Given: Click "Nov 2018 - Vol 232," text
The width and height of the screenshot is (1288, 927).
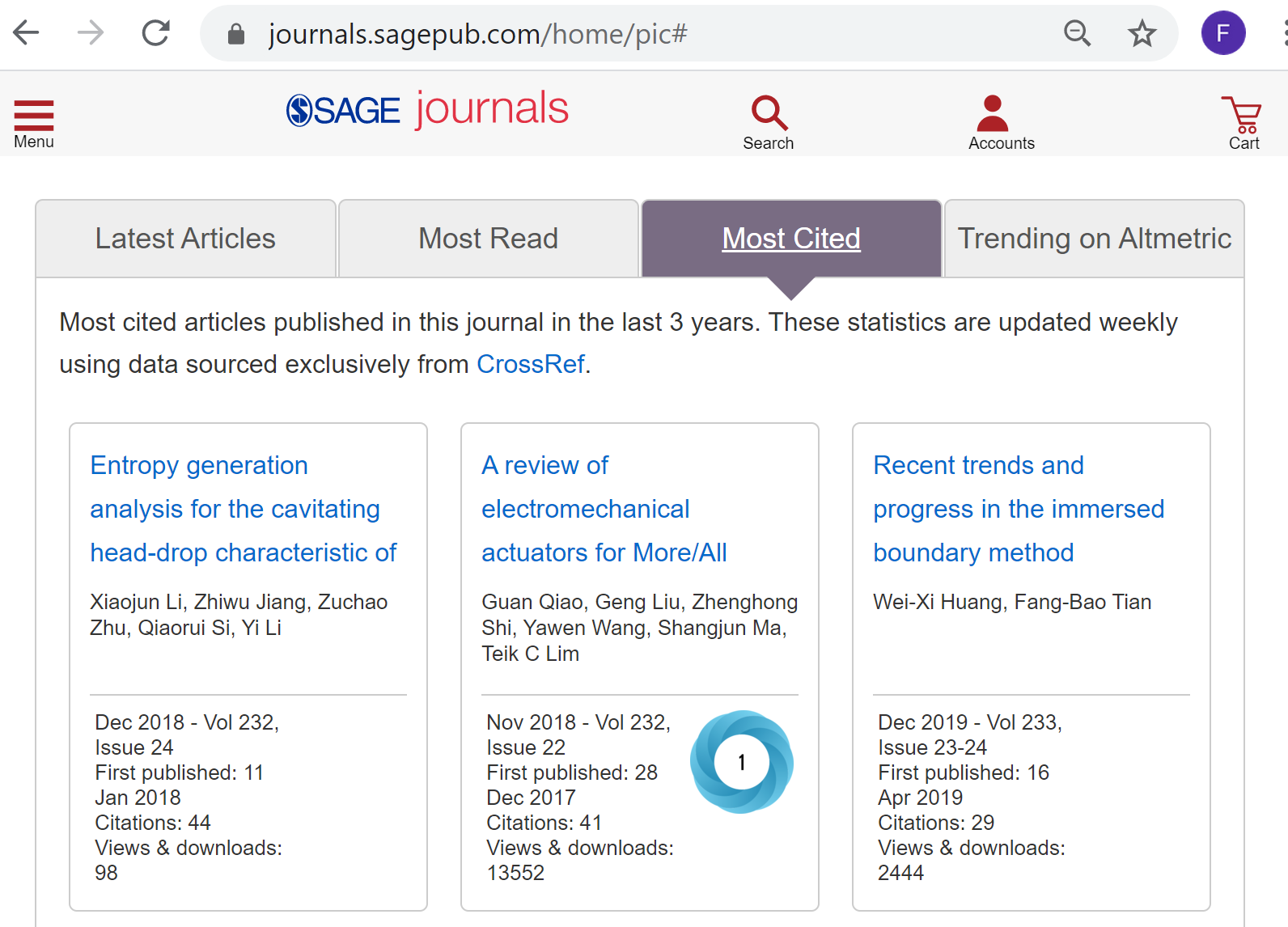Looking at the screenshot, I should point(578,722).
